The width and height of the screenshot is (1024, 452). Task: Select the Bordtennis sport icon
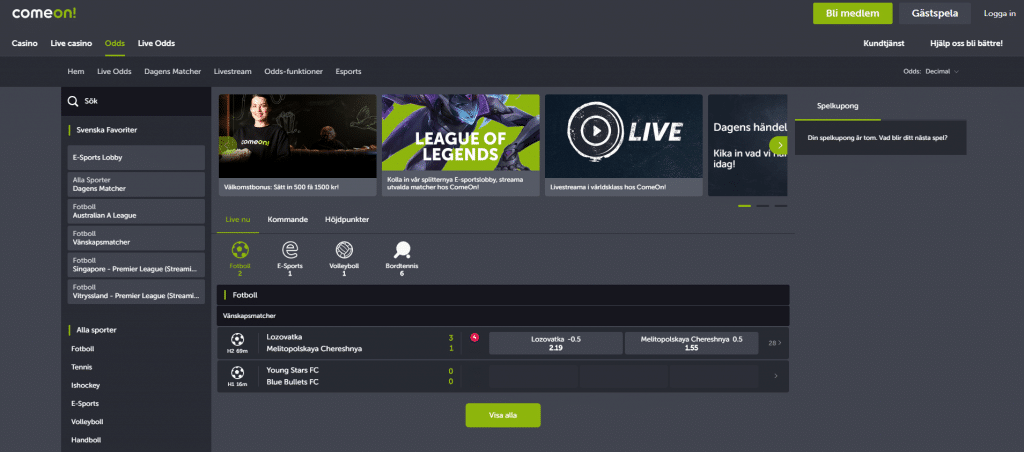pos(402,250)
